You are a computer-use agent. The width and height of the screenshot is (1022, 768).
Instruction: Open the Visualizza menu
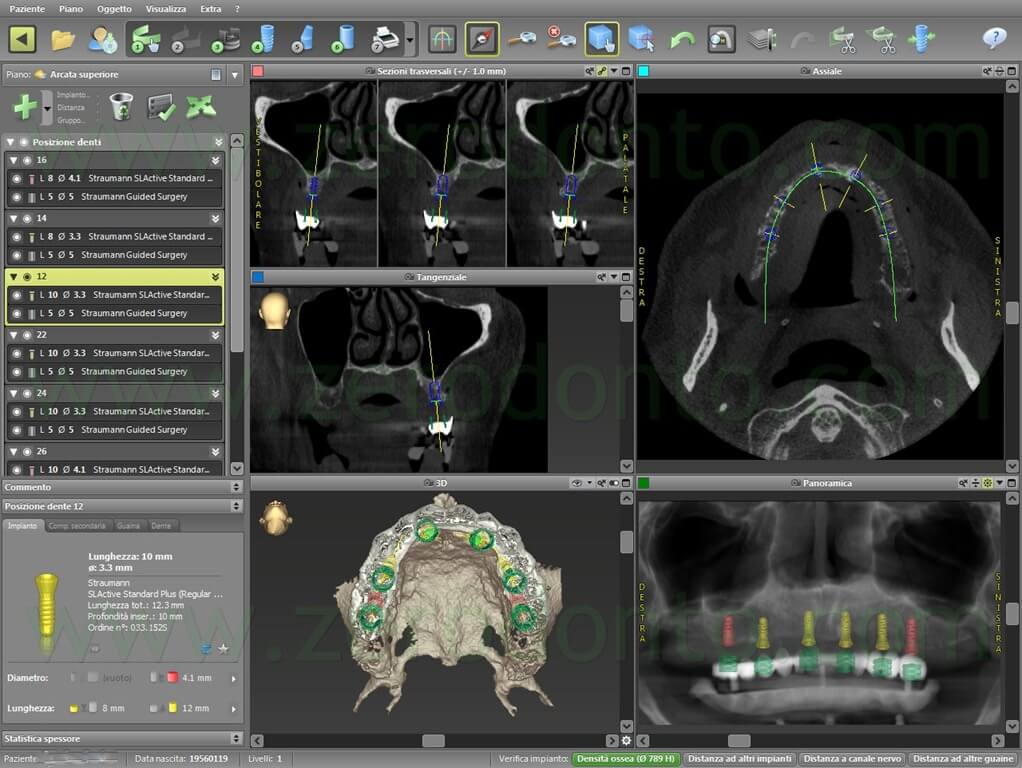(x=165, y=8)
